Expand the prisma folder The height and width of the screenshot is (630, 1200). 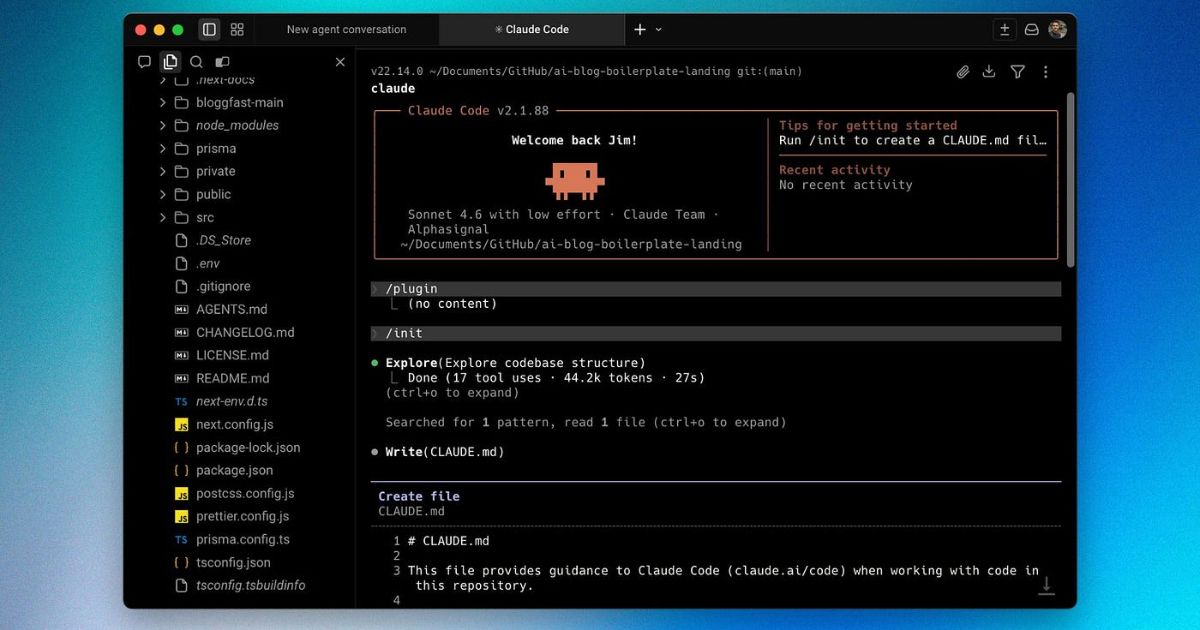163,149
